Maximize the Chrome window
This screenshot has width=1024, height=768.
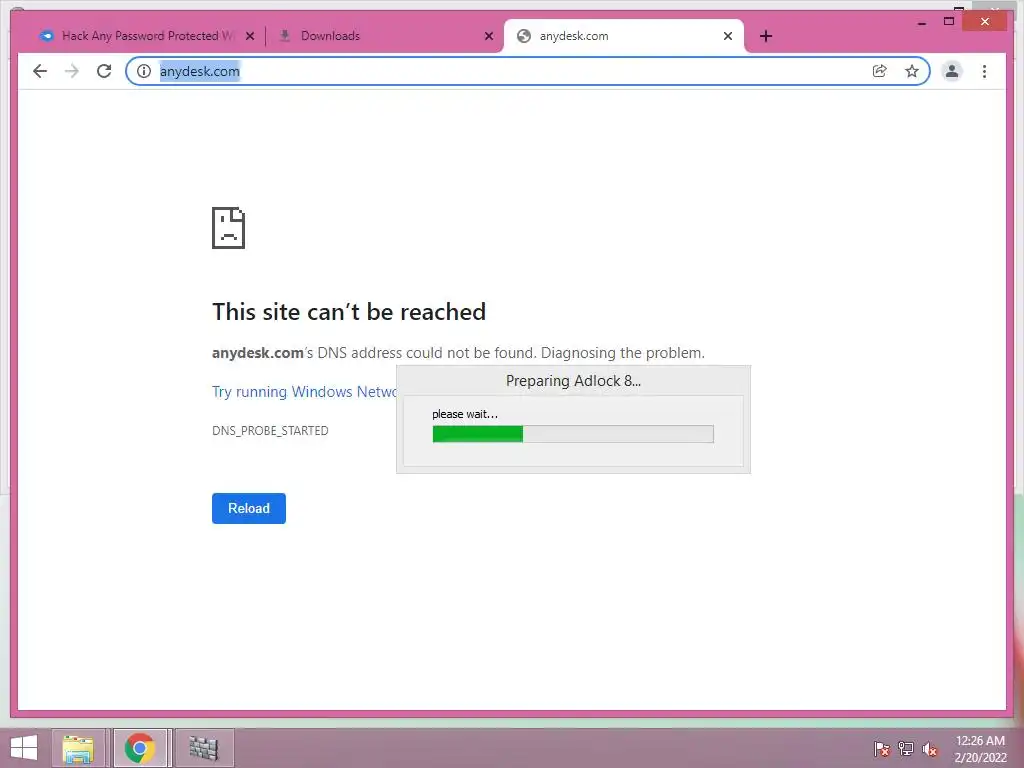949,22
